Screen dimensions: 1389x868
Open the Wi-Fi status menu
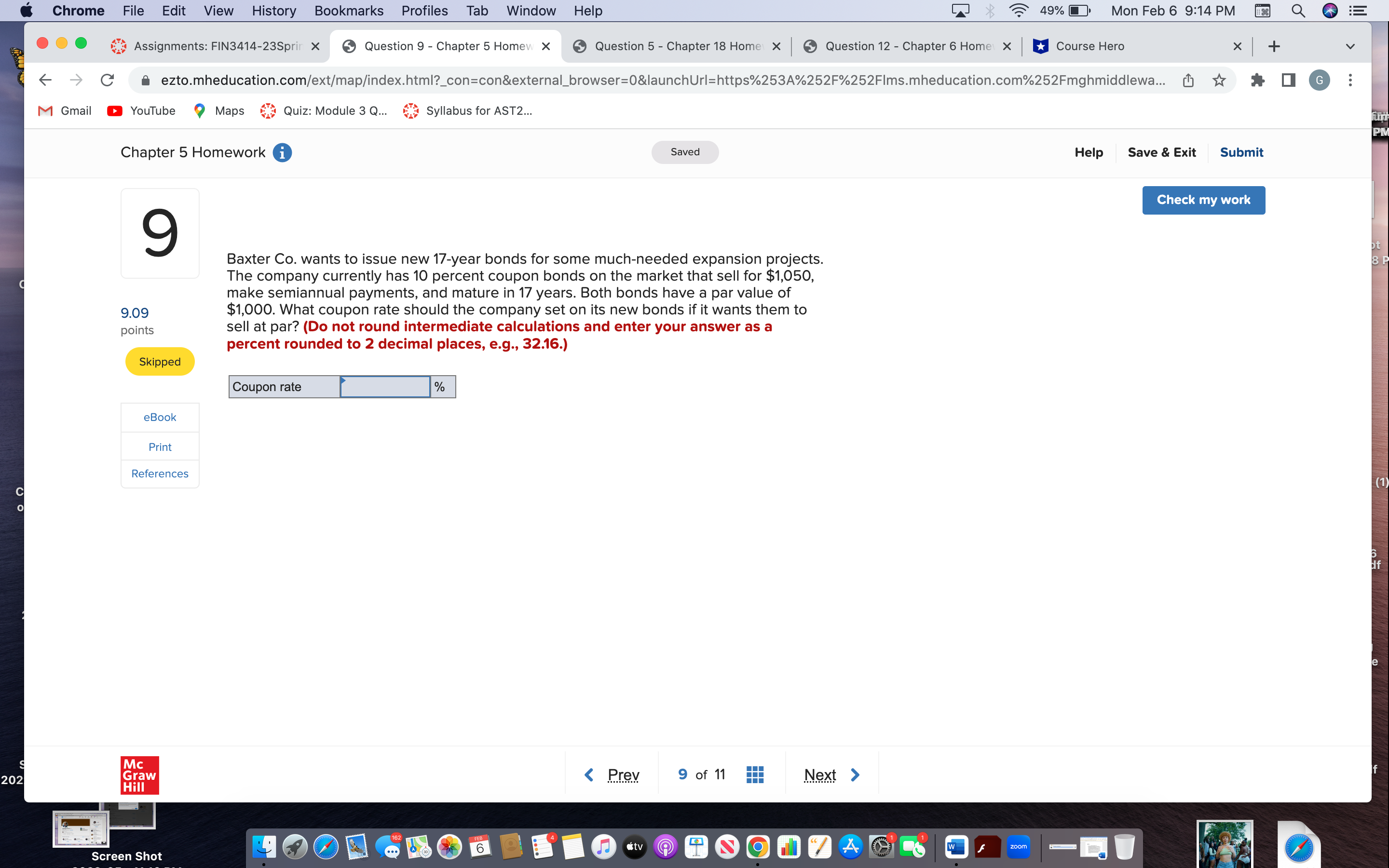click(1019, 10)
